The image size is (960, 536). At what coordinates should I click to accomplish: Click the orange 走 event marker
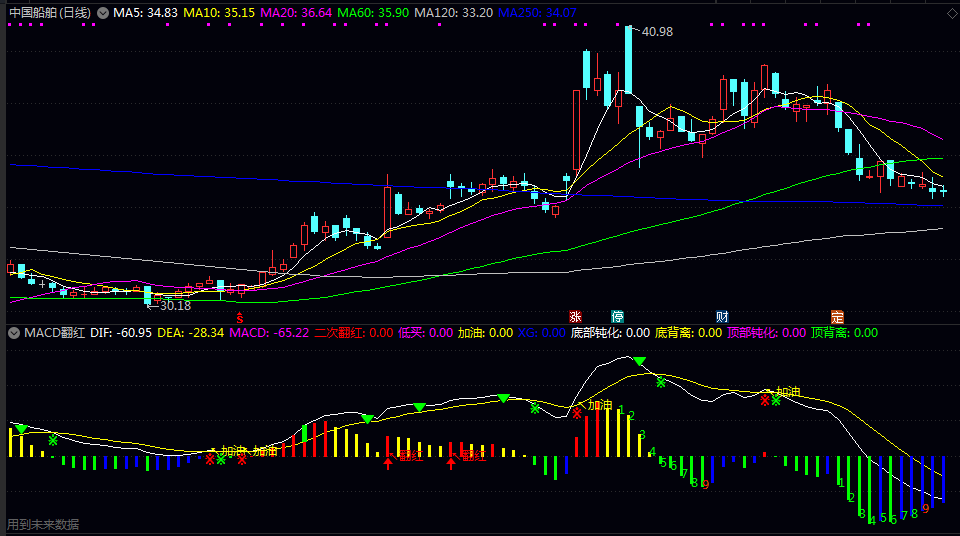click(x=837, y=316)
